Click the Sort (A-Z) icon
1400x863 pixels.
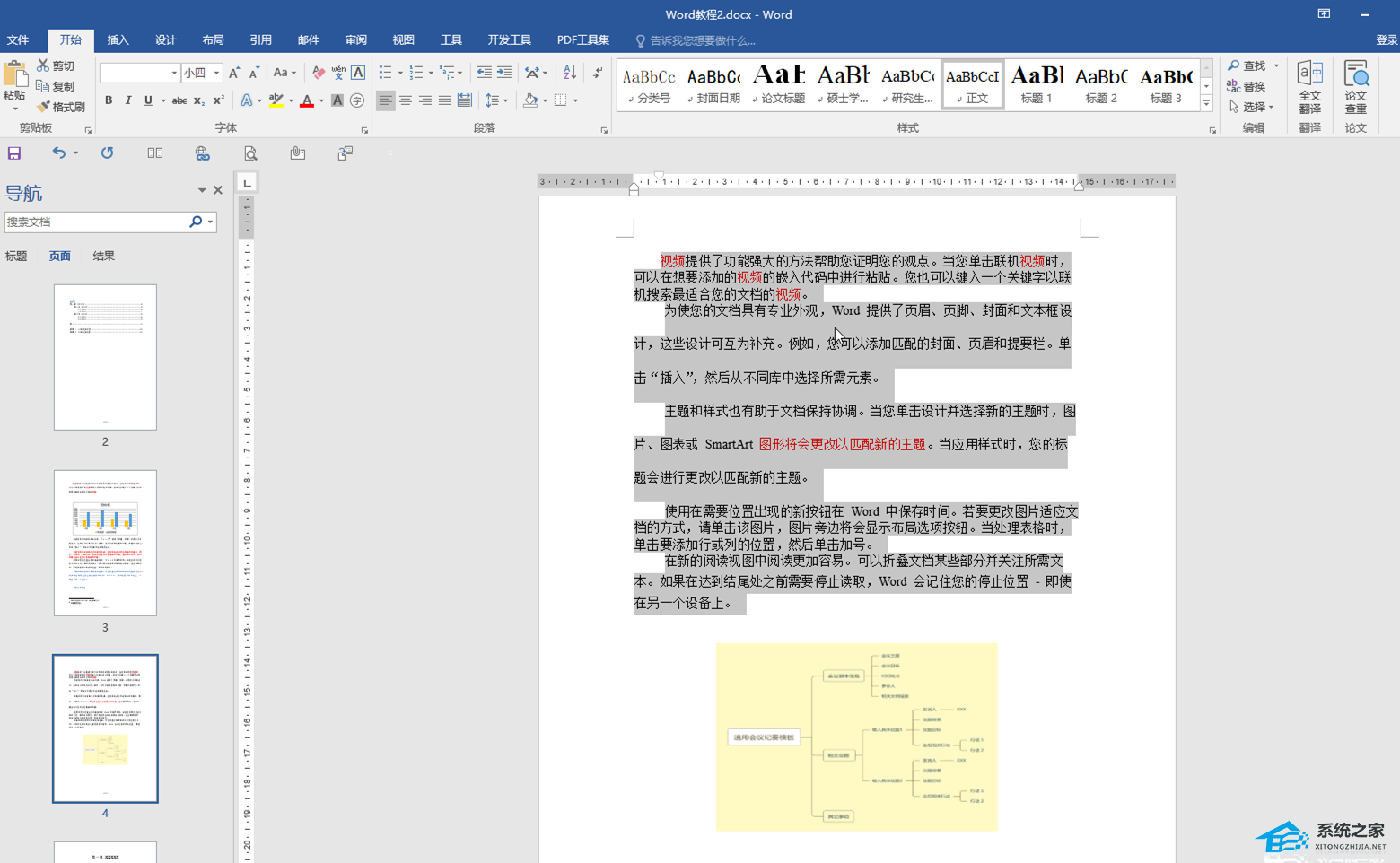coord(570,73)
